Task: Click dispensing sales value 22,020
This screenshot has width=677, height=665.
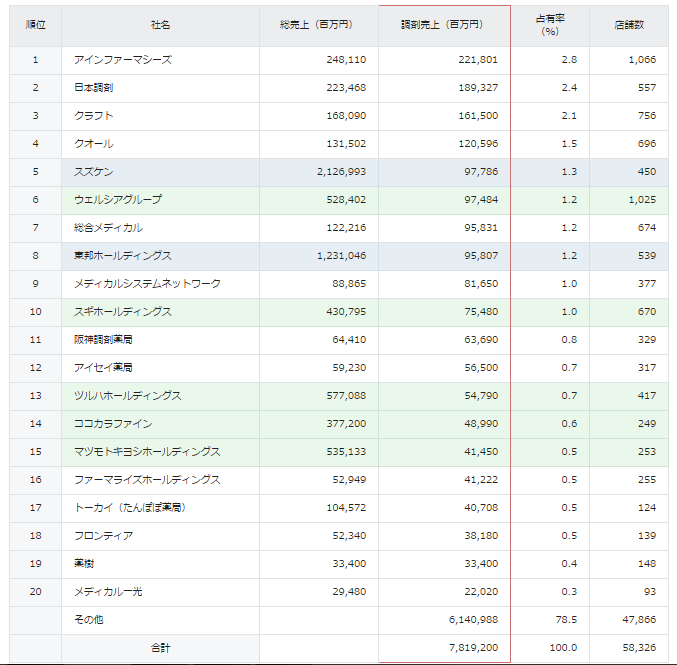Action: pyautogui.click(x=481, y=592)
